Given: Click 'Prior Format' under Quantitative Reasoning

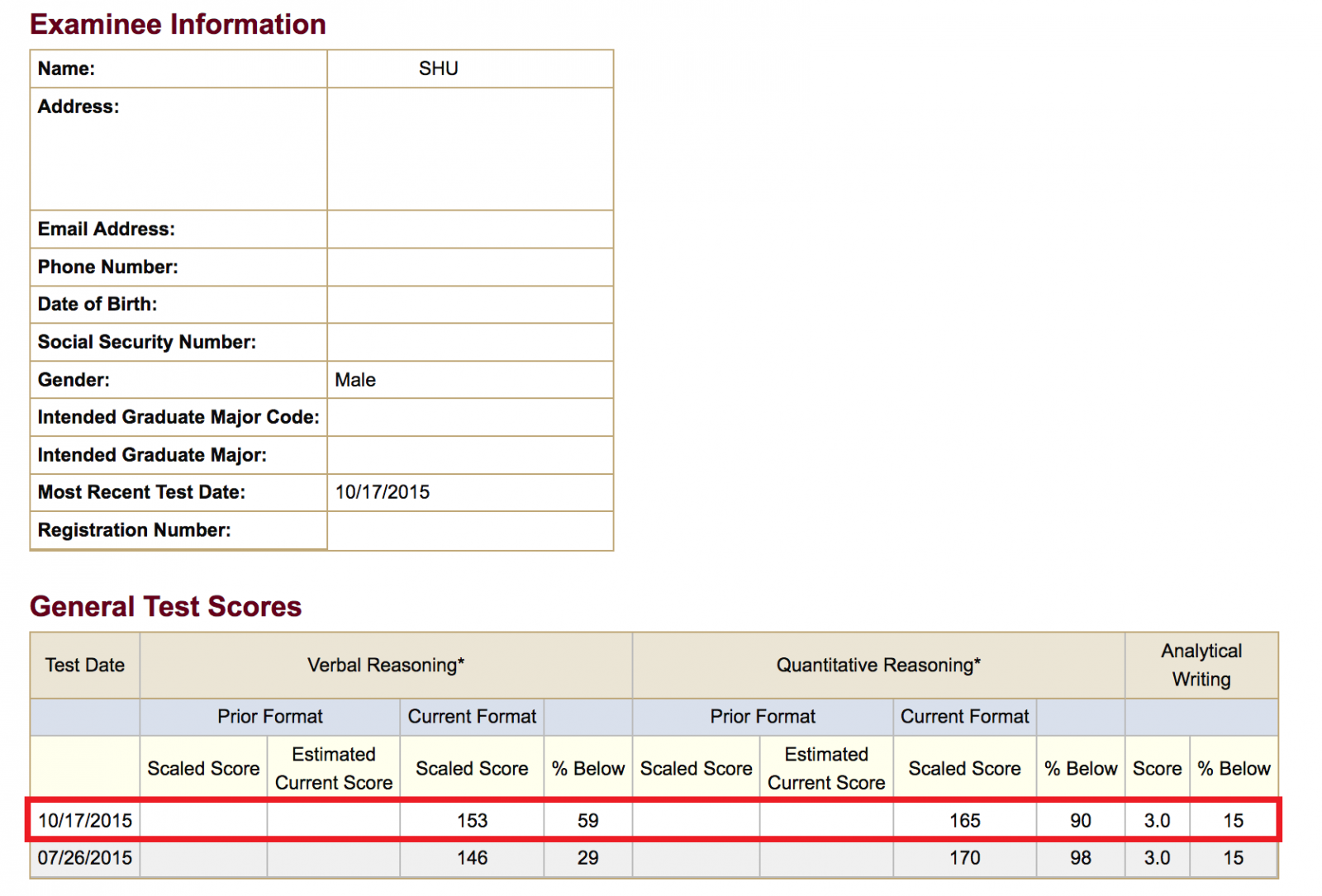Looking at the screenshot, I should click(763, 717).
